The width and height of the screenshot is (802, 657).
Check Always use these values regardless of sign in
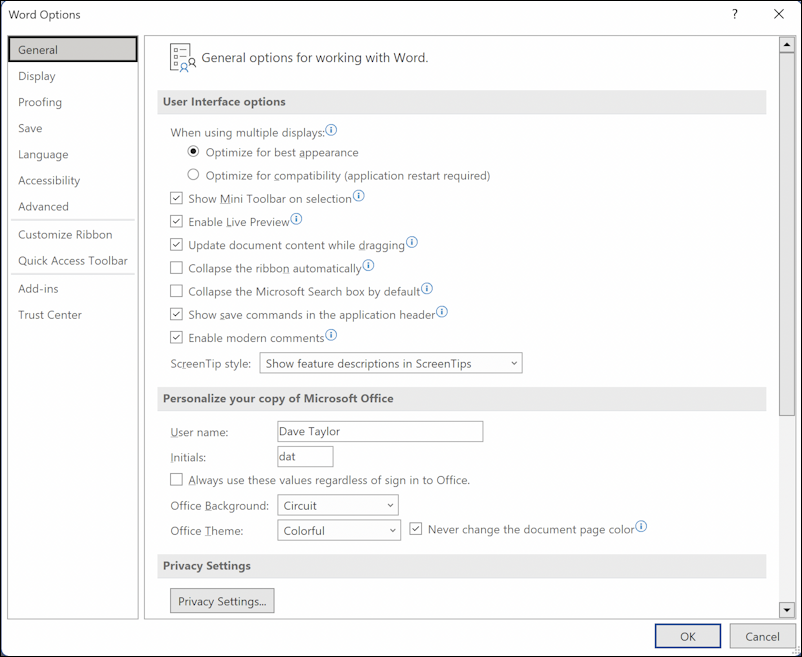[176, 480]
